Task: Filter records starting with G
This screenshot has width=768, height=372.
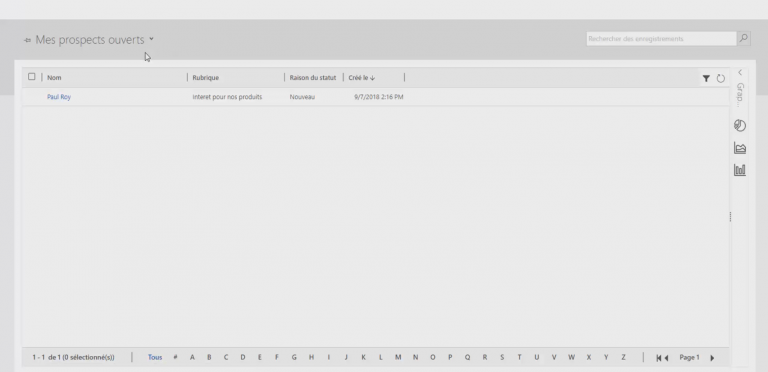Action: point(294,357)
